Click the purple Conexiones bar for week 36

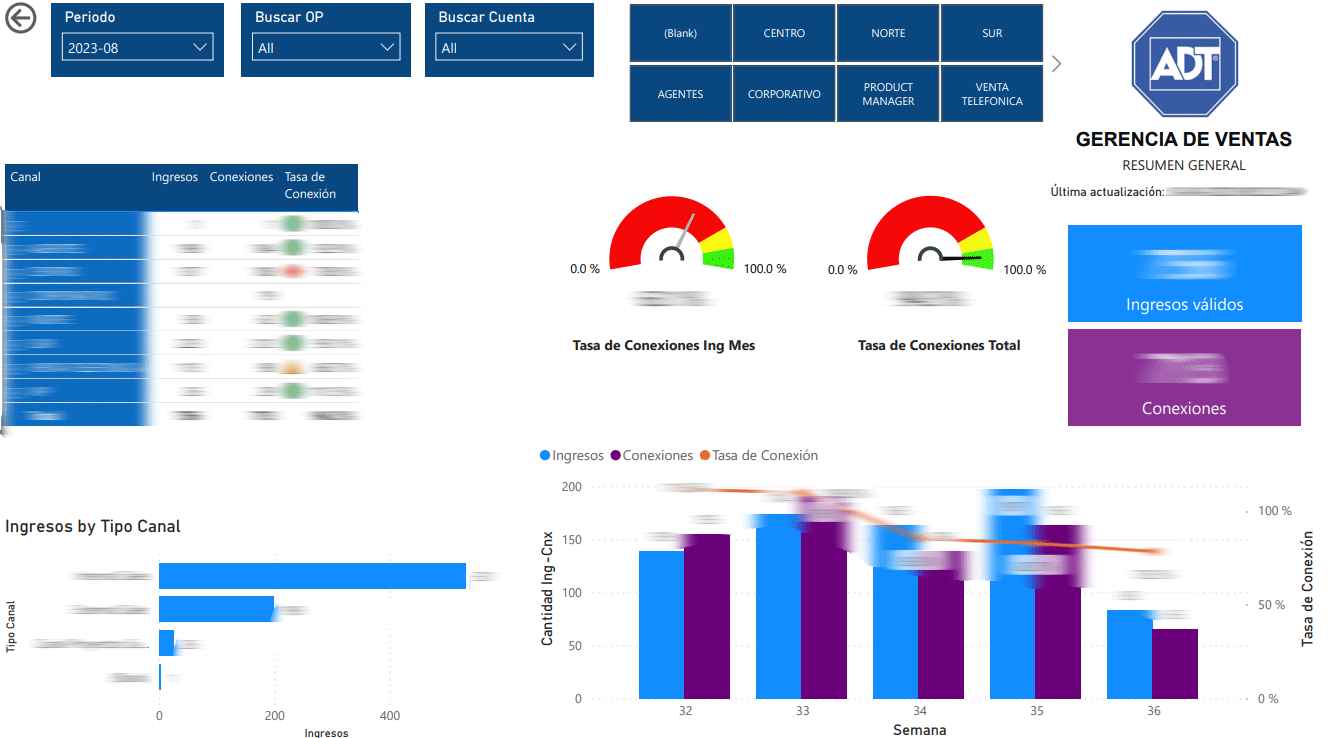click(x=1175, y=664)
